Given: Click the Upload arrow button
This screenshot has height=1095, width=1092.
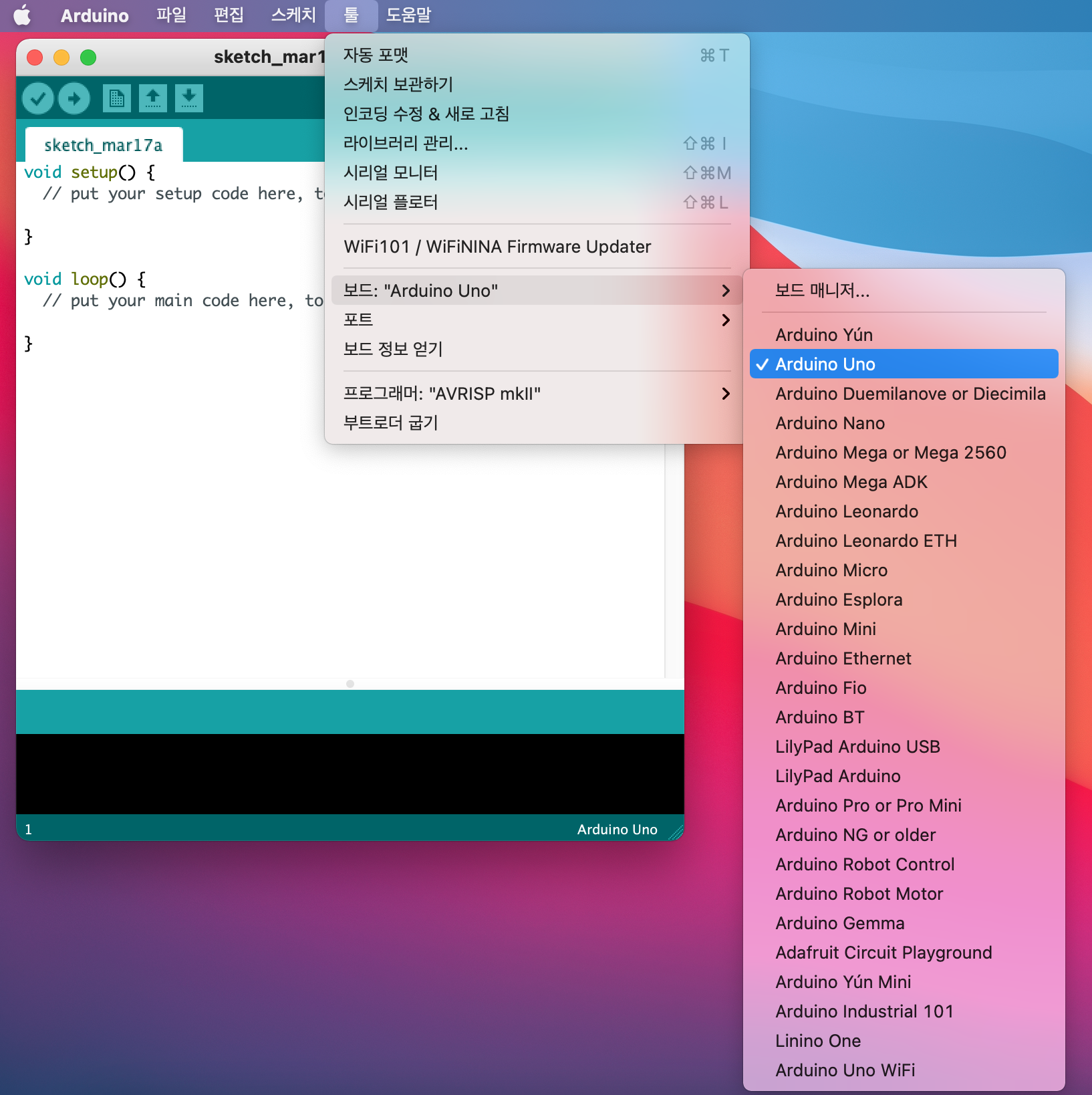Looking at the screenshot, I should 74,99.
